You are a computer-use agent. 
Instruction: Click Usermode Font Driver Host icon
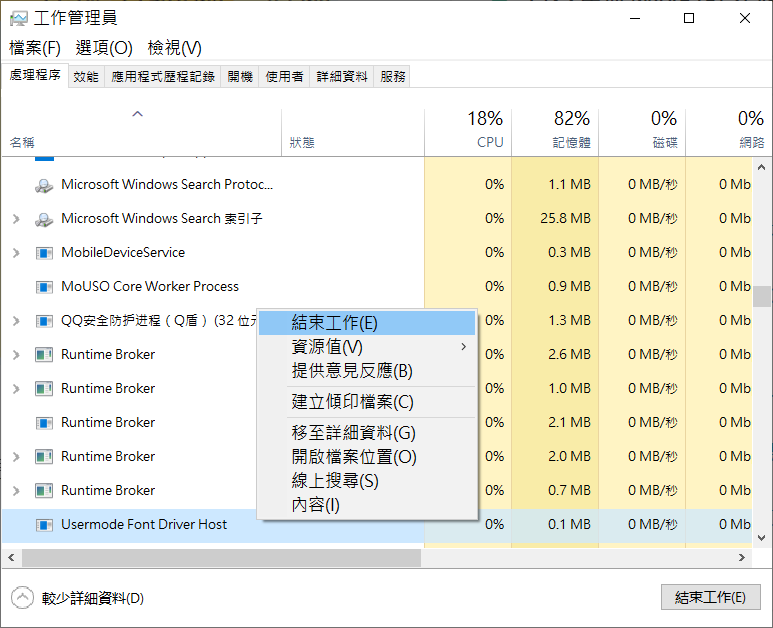click(44, 525)
